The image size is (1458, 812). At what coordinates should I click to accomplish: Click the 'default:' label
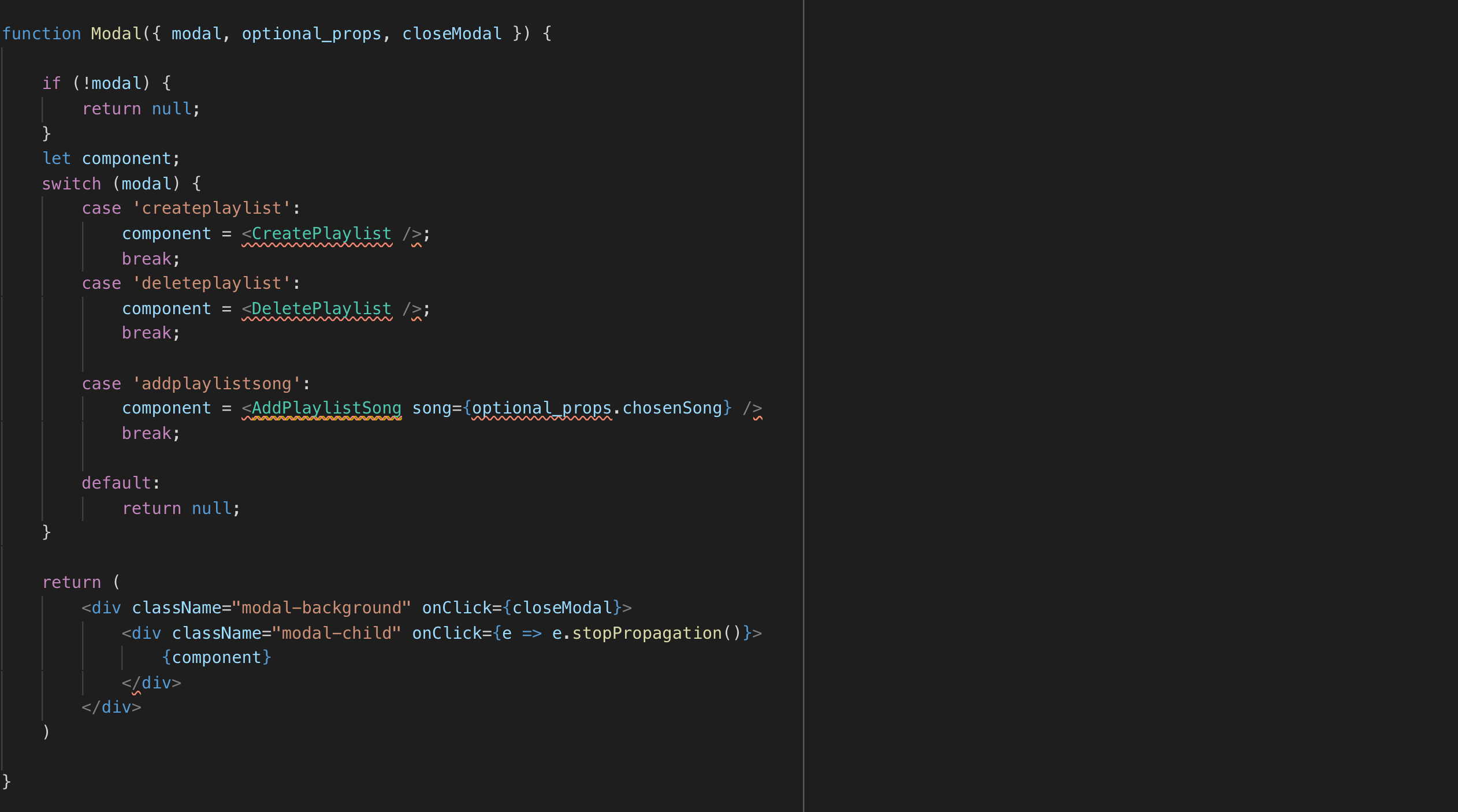pyautogui.click(x=121, y=483)
